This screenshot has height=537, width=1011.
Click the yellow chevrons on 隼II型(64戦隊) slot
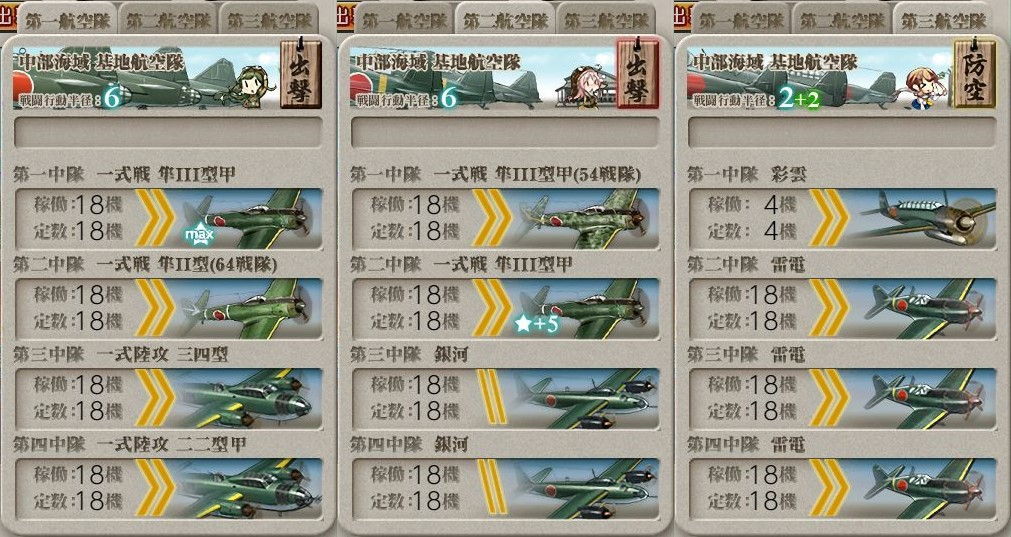coord(155,309)
